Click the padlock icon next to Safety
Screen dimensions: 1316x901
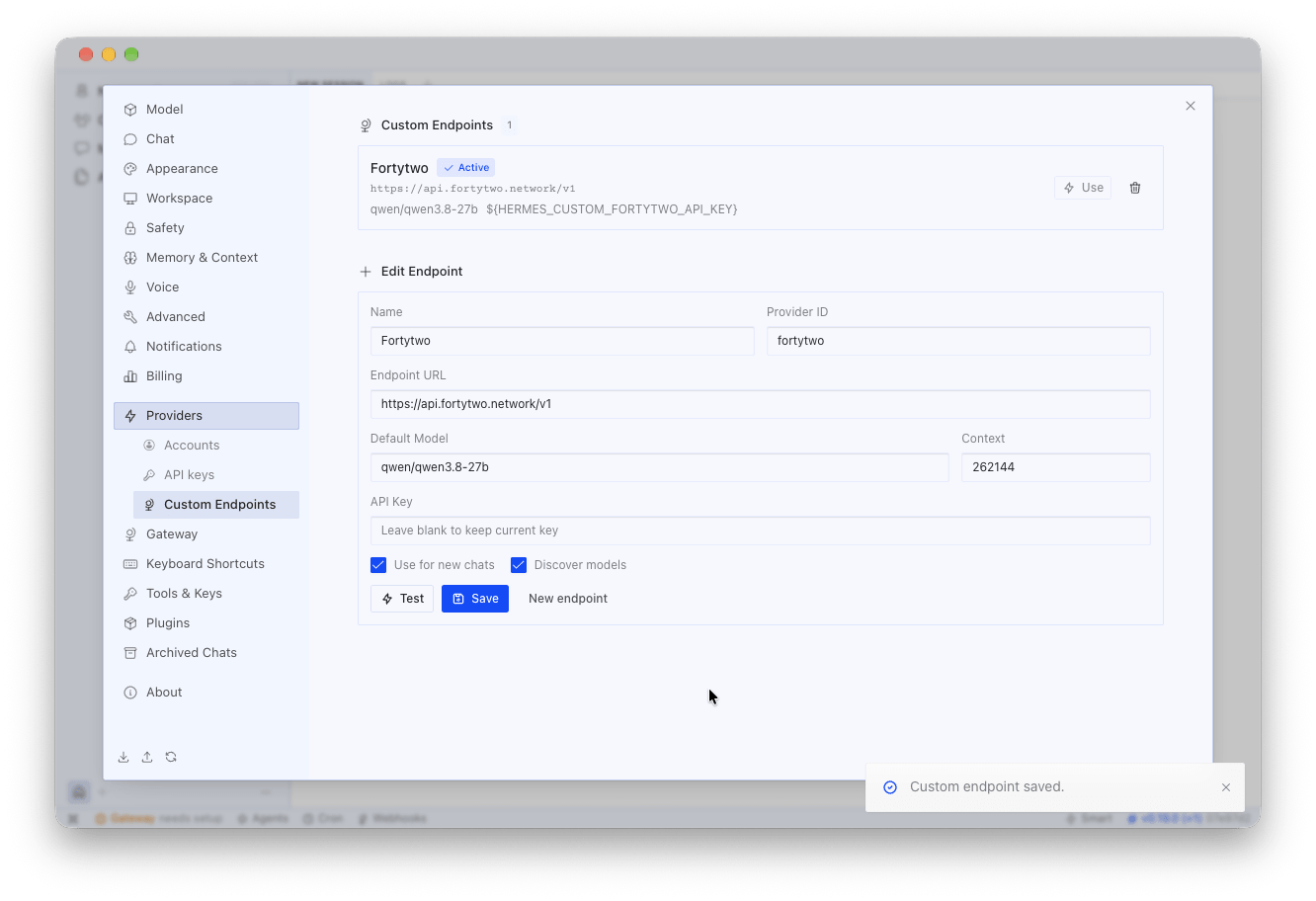(130, 228)
